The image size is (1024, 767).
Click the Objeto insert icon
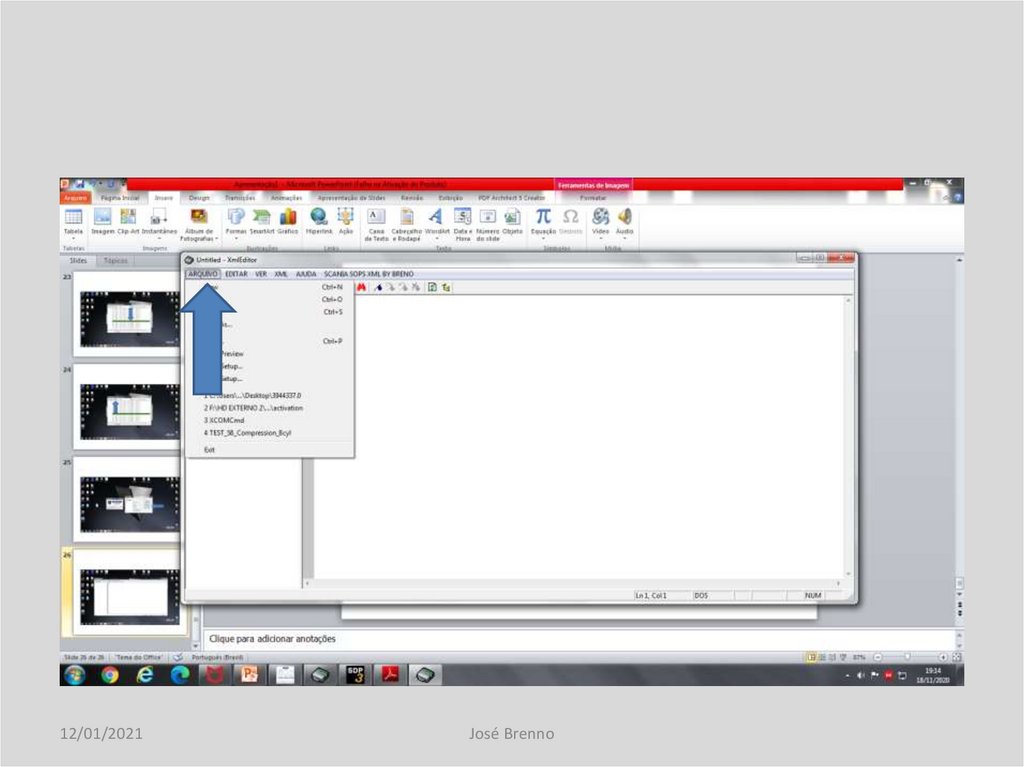(x=512, y=221)
